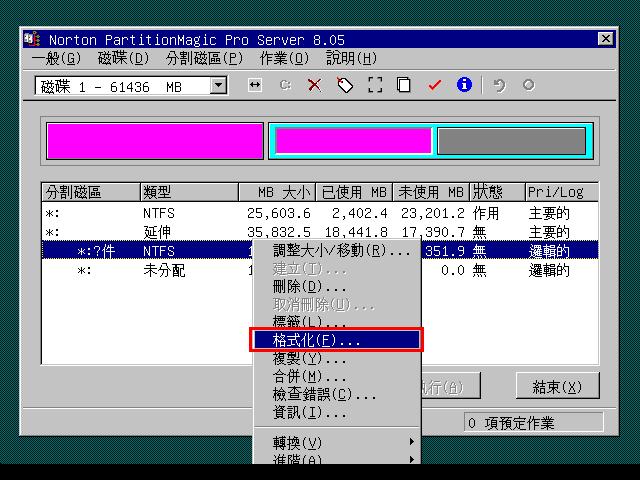Choose 刪除(D)... in context menu
Viewport: 640px width, 480px height.
(x=337, y=286)
